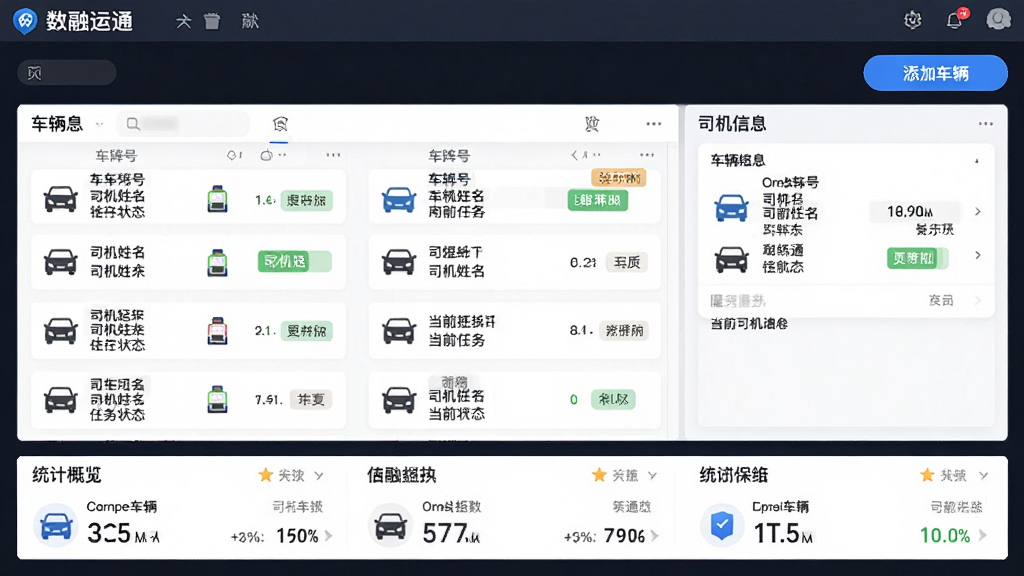Select the underlined icon tab in vehicle panel header
Image resolution: width=1024 pixels, height=576 pixels.
click(280, 124)
